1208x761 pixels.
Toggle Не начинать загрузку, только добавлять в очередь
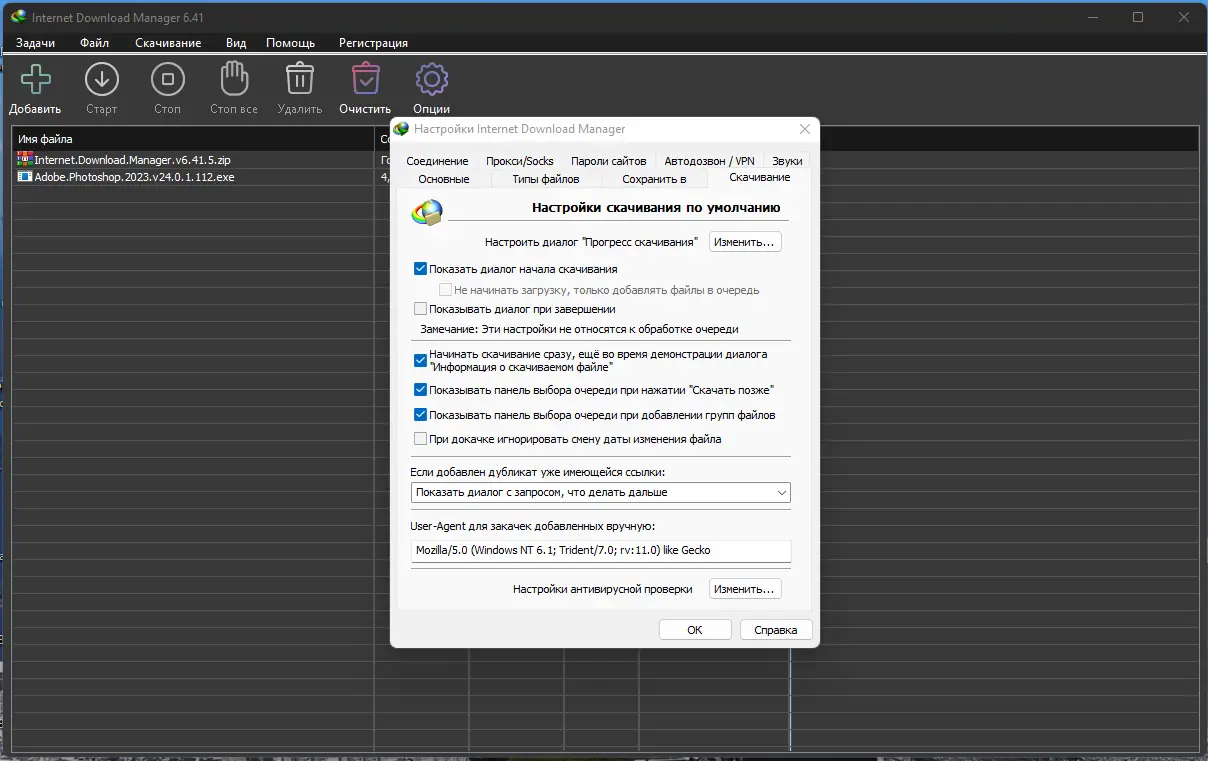(446, 290)
